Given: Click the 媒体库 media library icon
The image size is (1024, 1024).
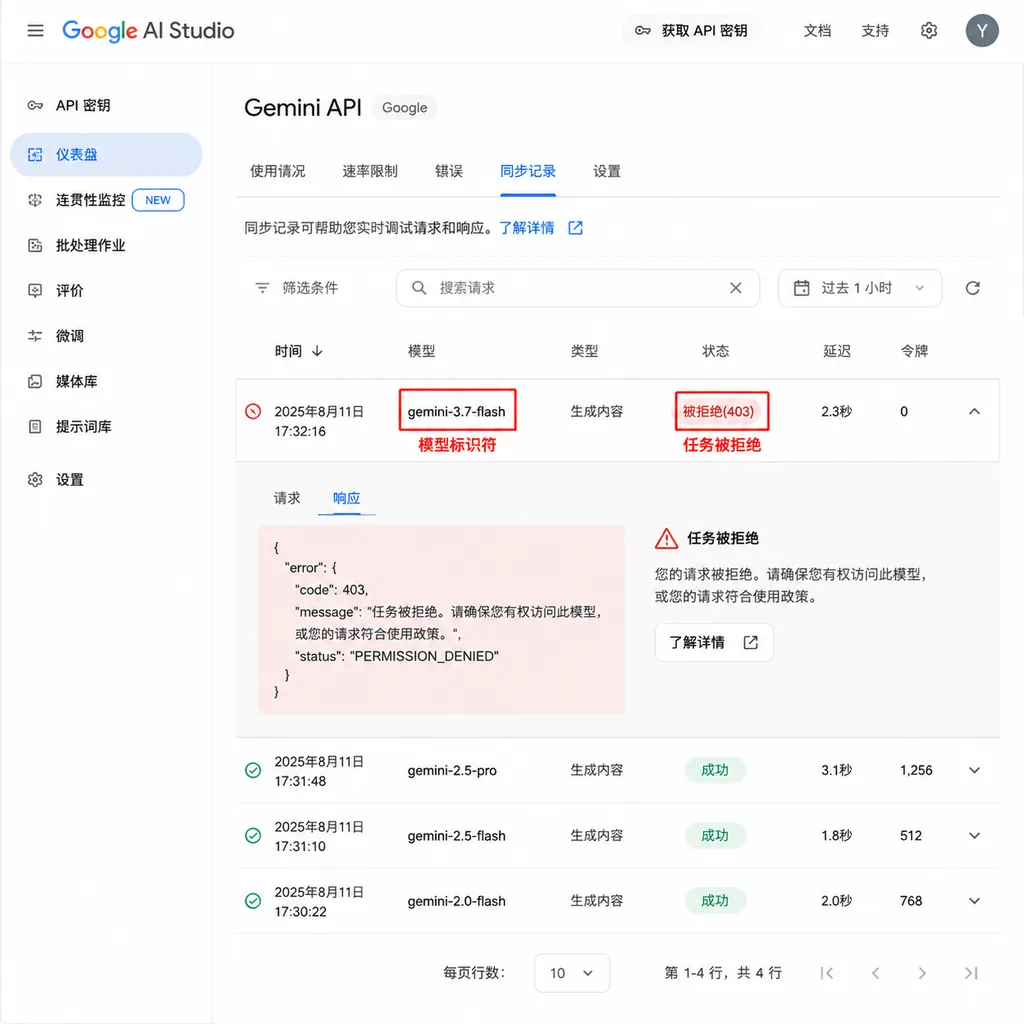Looking at the screenshot, I should coord(35,381).
